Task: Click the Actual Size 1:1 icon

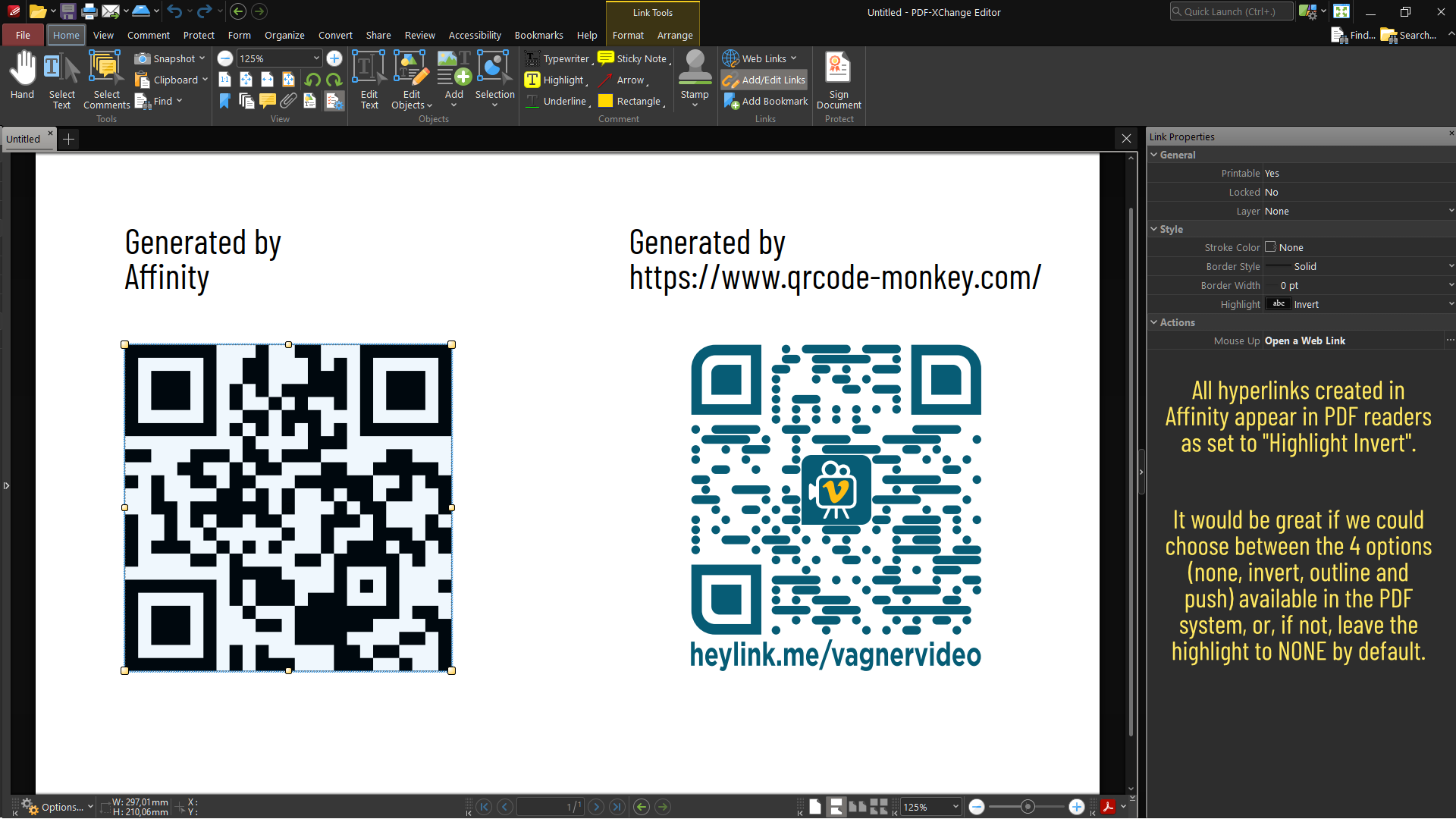Action: 225,80
